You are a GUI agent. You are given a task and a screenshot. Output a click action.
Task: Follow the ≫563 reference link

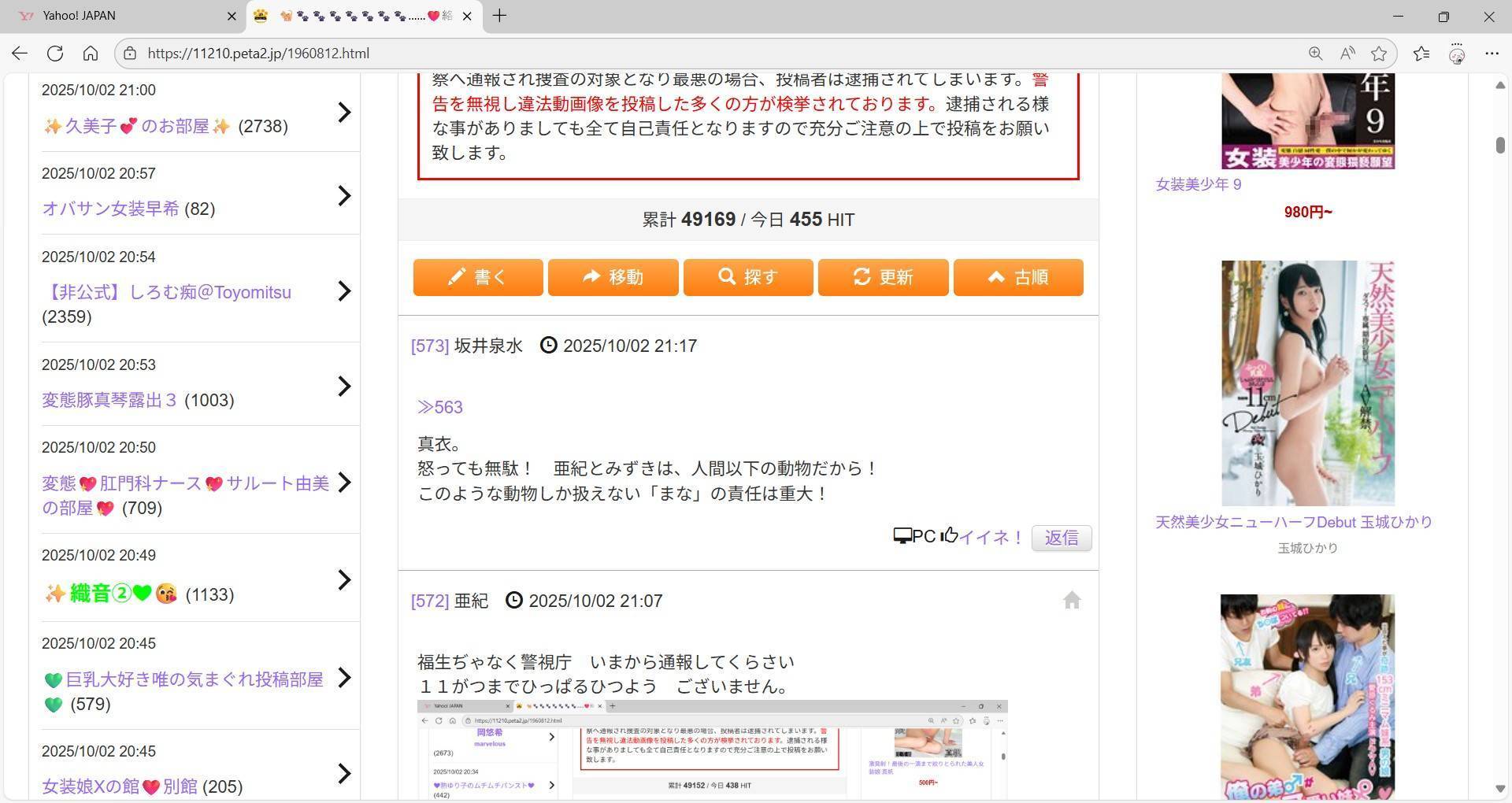tap(439, 407)
